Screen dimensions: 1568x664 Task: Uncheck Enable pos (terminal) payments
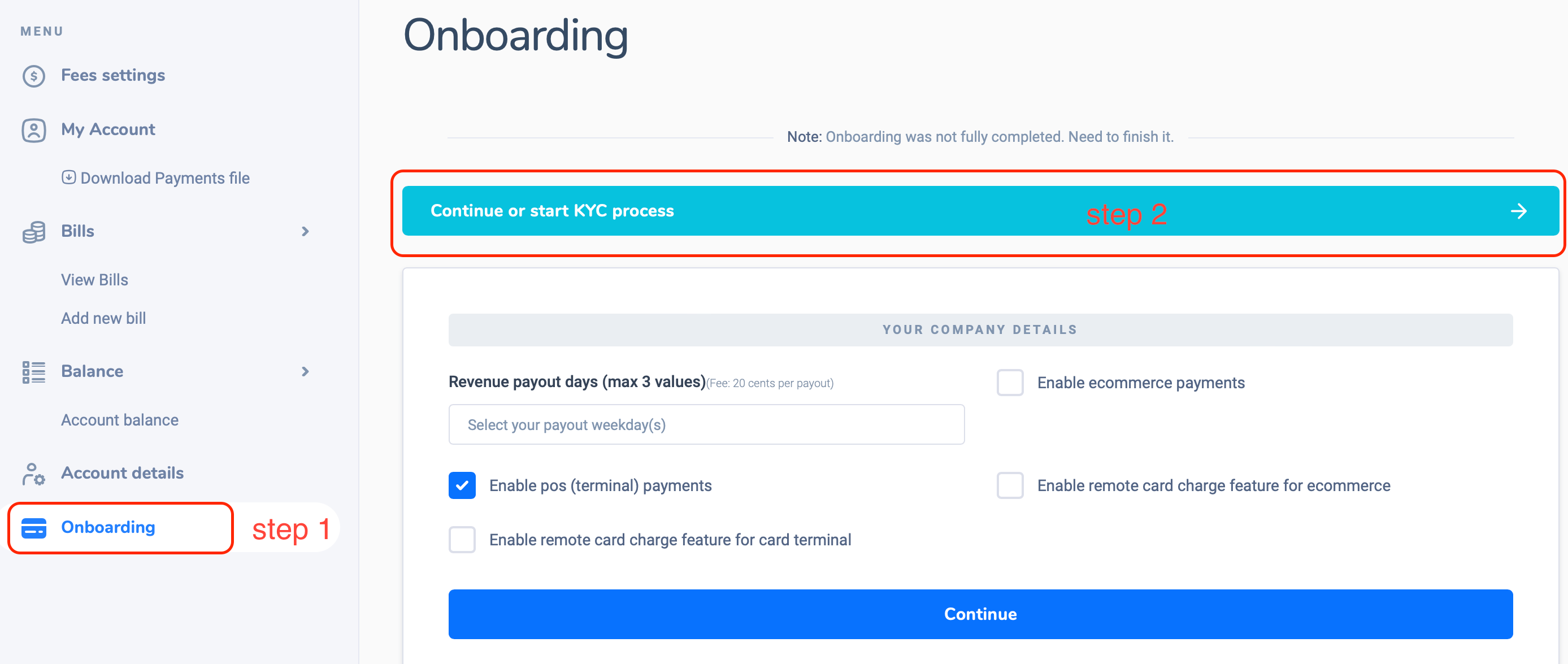pyautogui.click(x=462, y=485)
